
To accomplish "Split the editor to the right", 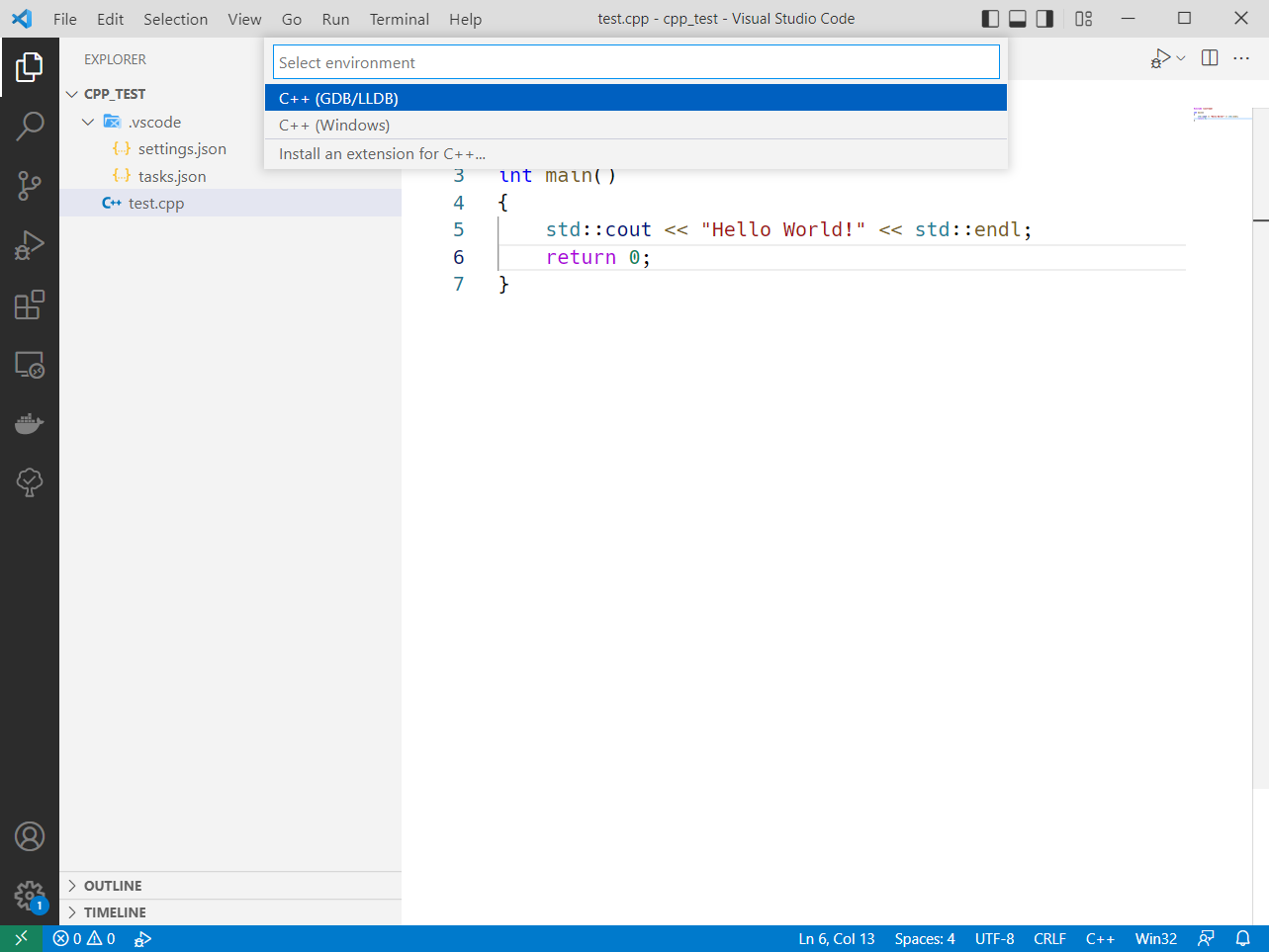I will [x=1210, y=58].
